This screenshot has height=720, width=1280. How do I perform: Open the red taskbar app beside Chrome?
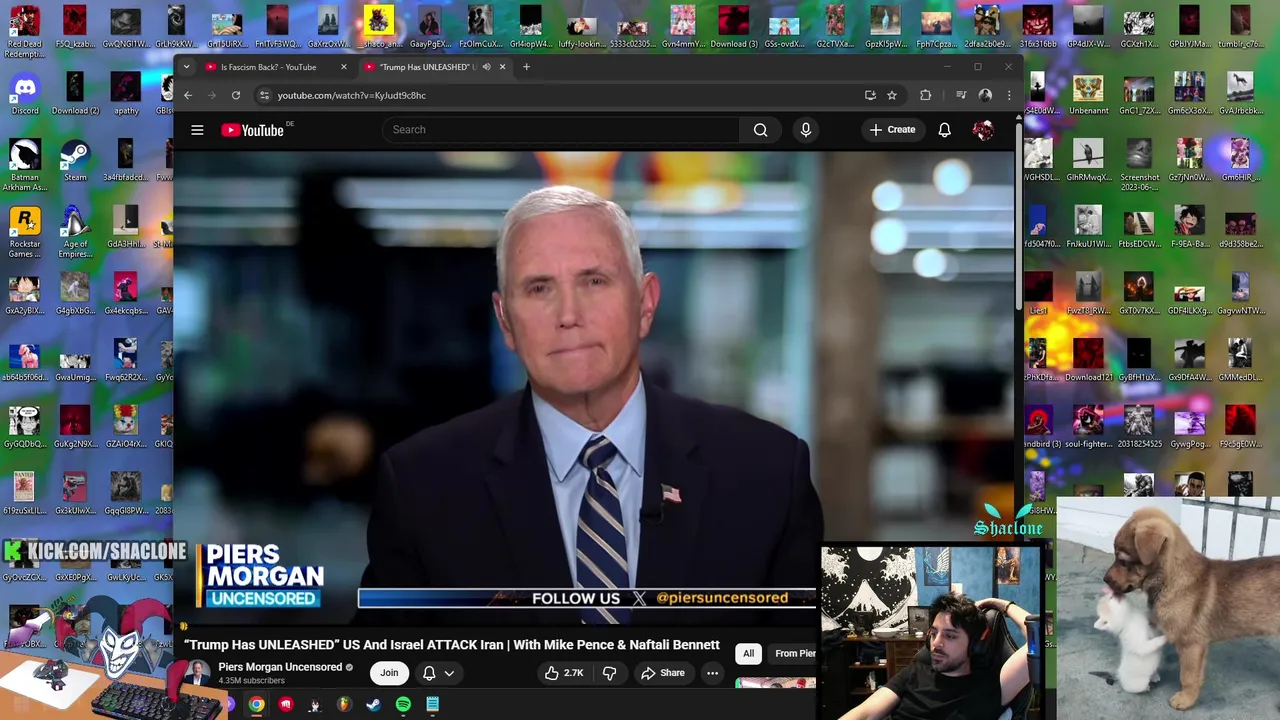click(286, 705)
